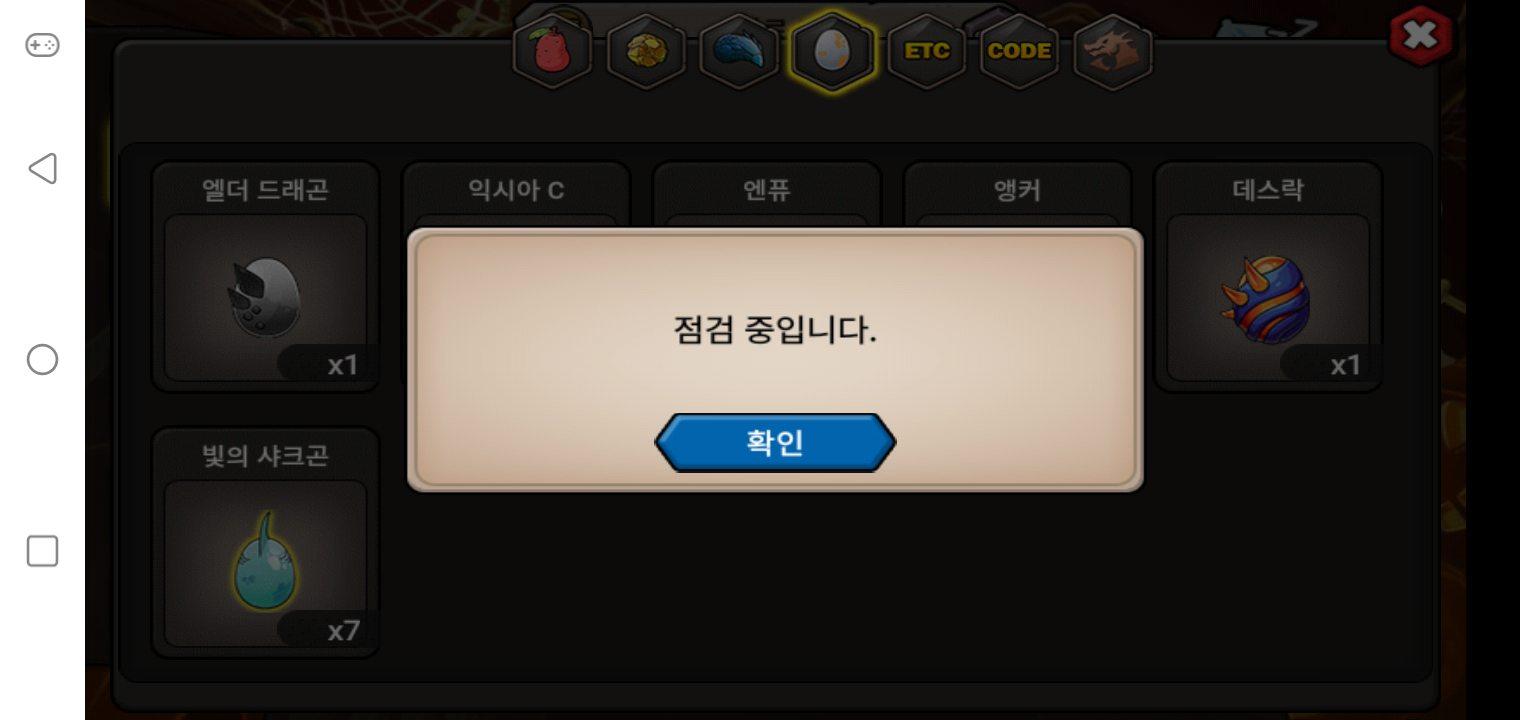The height and width of the screenshot is (720, 1520).
Task: Open the dragon head icon tab
Action: (1113, 51)
